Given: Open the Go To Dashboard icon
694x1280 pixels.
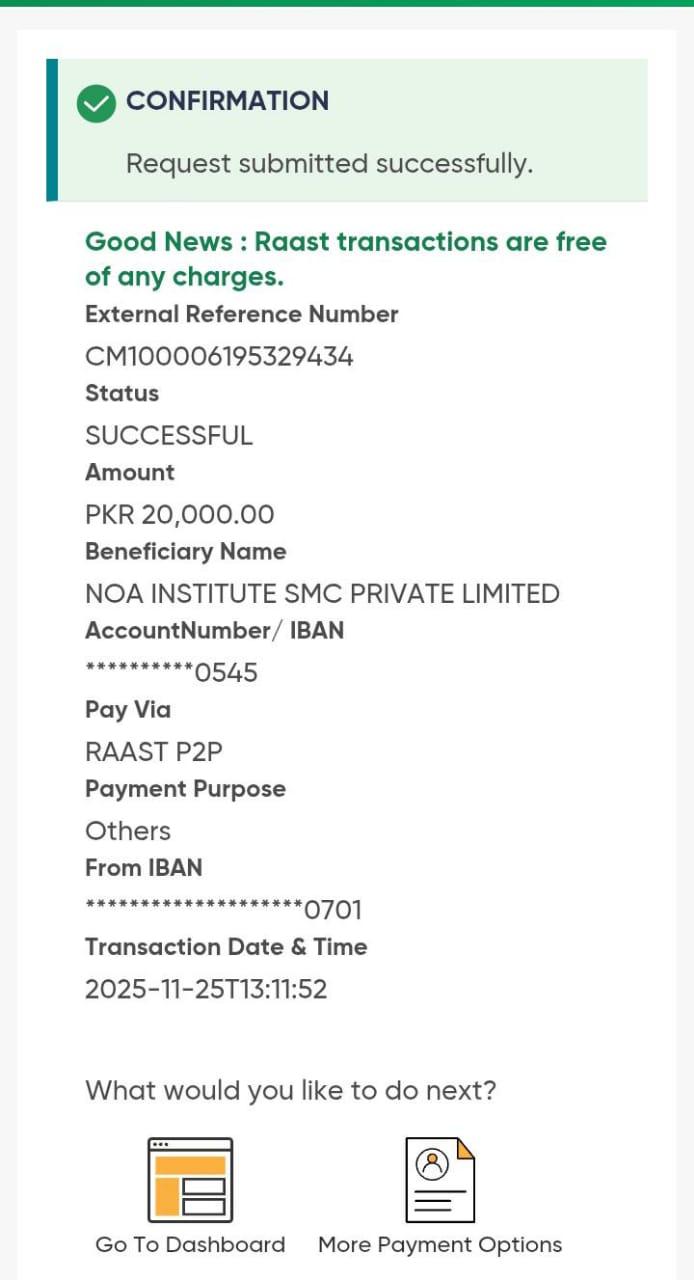Looking at the screenshot, I should pos(190,1180).
